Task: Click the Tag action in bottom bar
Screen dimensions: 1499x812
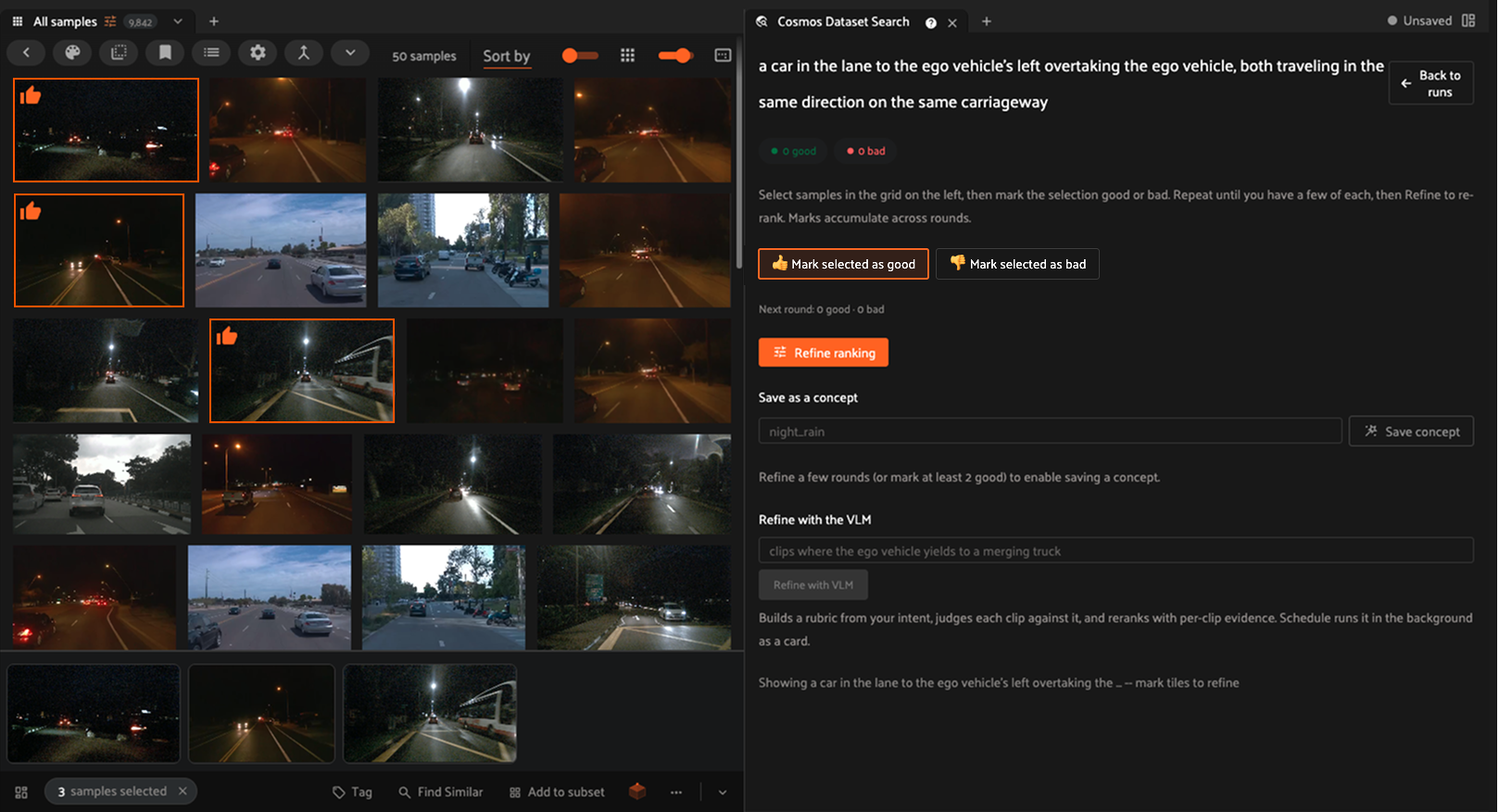Action: tap(352, 792)
